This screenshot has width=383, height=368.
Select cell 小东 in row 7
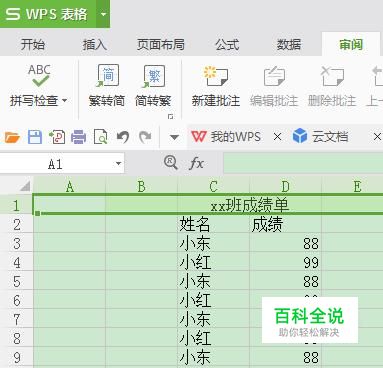(x=213, y=319)
